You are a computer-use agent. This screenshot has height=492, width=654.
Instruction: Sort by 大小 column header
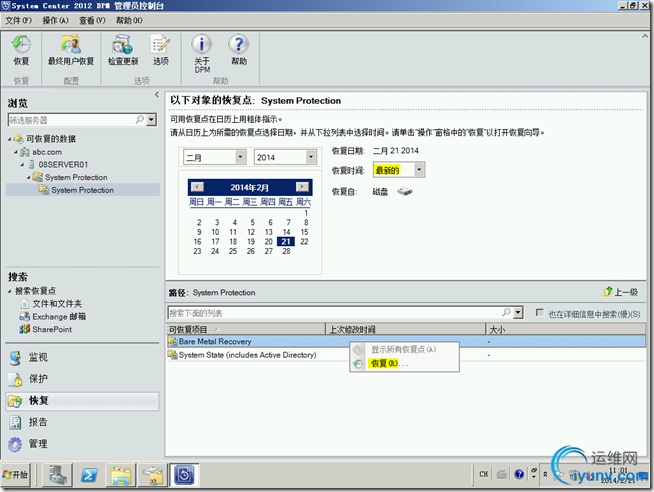(x=566, y=329)
